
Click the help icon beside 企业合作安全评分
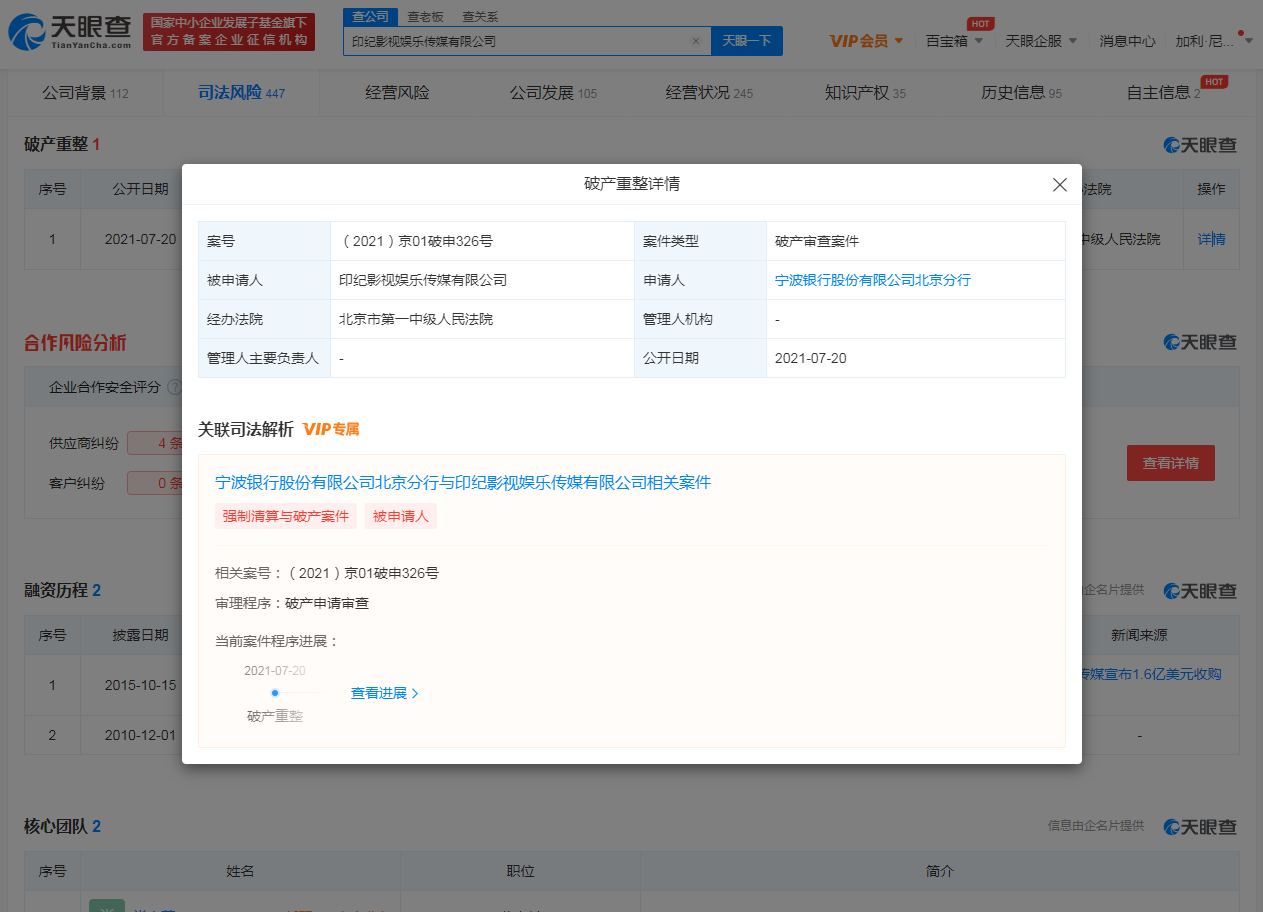[174, 387]
